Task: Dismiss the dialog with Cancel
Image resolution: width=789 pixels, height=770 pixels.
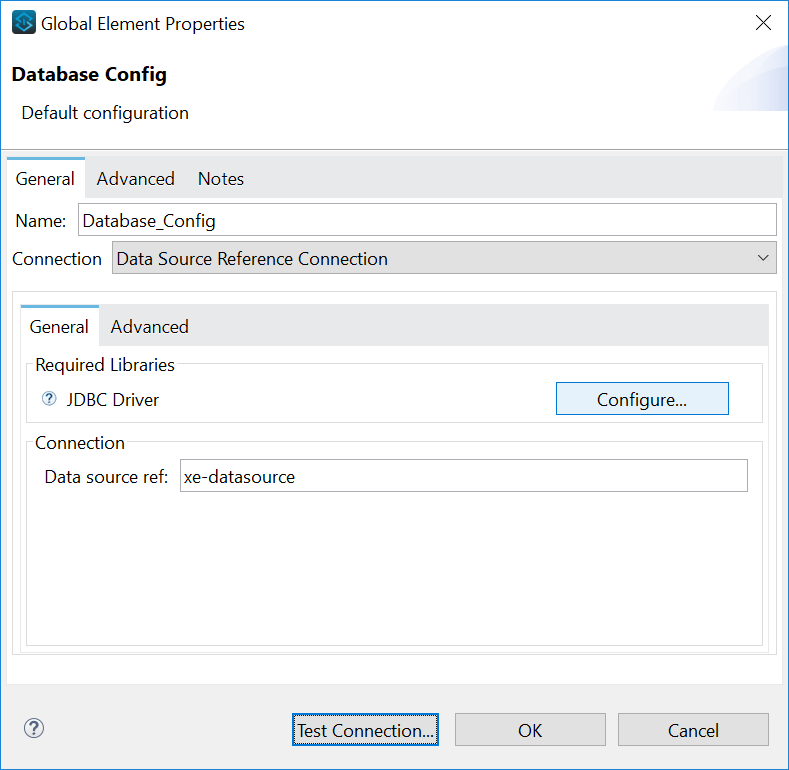Action: pos(693,730)
